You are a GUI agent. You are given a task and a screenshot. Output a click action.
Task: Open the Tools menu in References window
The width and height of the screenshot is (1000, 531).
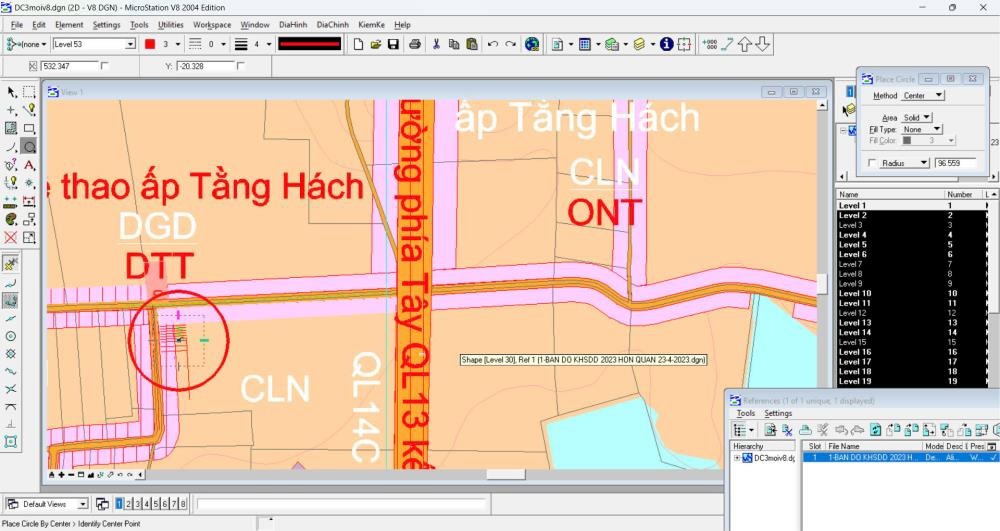746,413
